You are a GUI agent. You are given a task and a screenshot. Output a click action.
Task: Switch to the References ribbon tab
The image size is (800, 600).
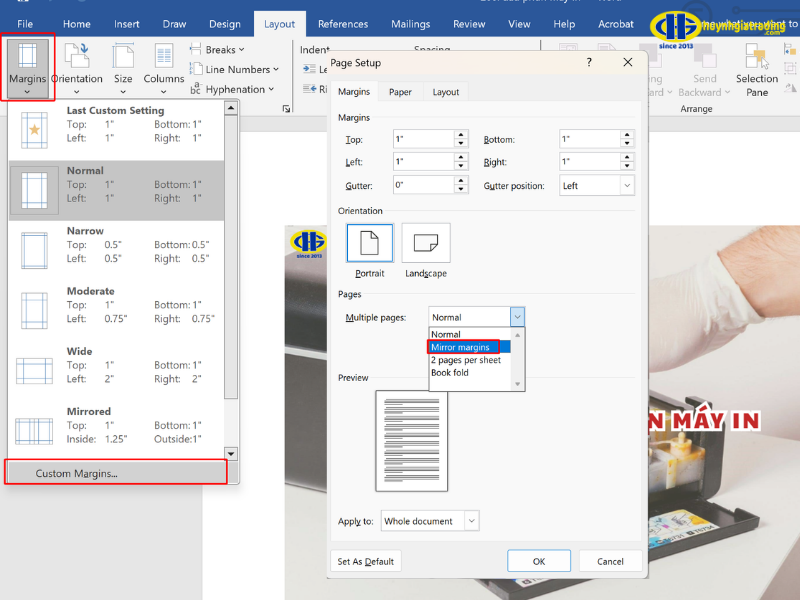(x=342, y=23)
